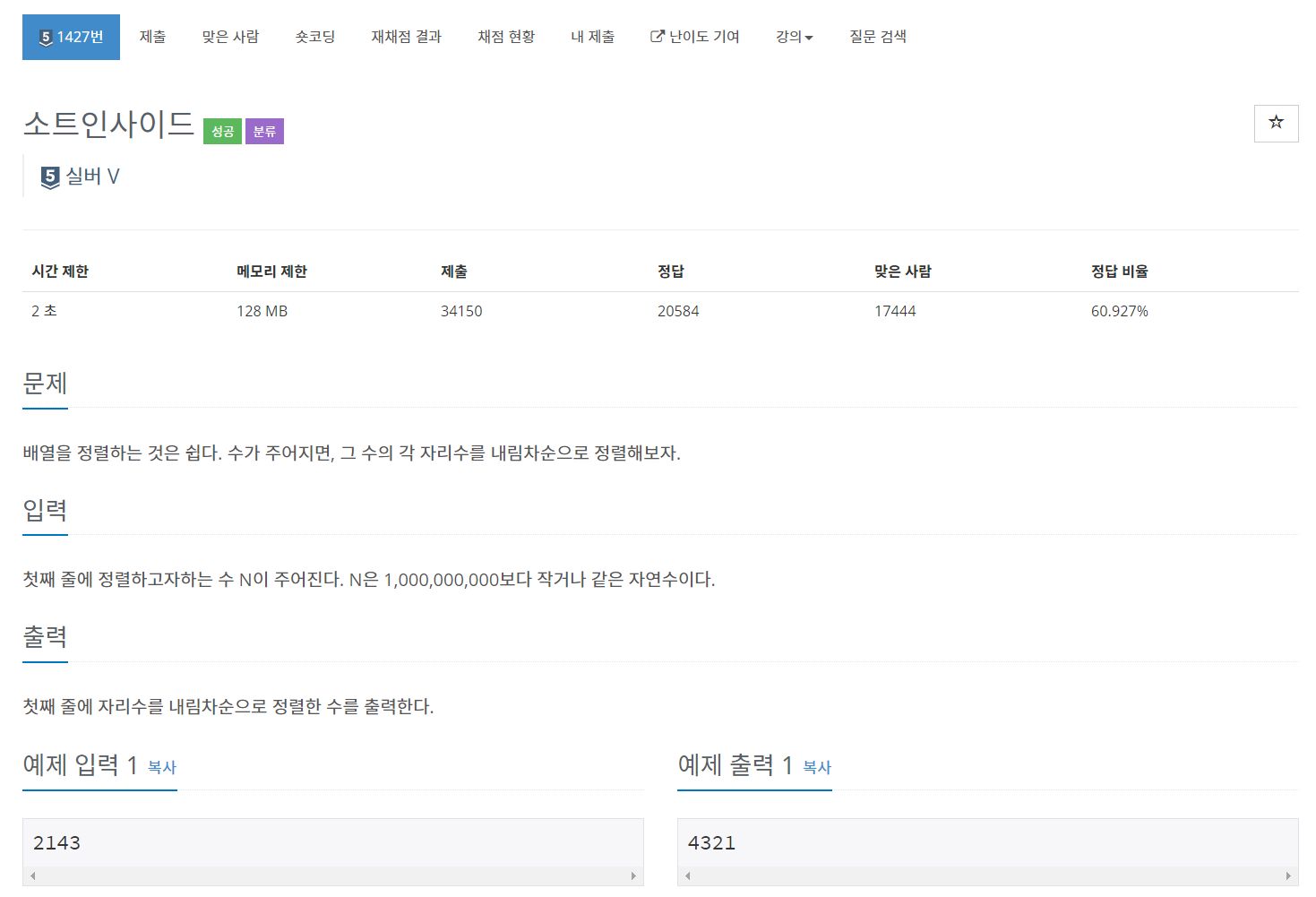Click the 실버 V tier icon
Image resolution: width=1316 pixels, height=897 pixels.
[50, 177]
